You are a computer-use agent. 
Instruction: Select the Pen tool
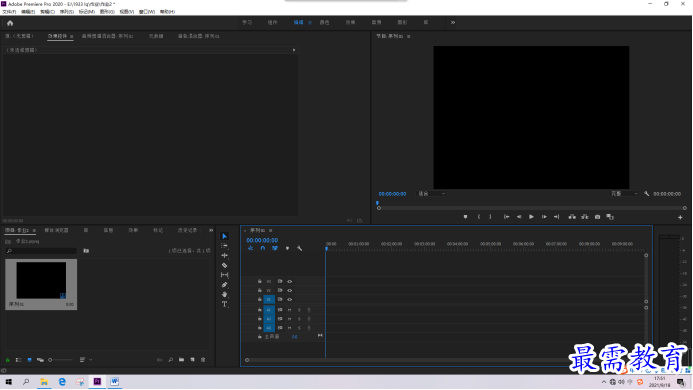225,285
